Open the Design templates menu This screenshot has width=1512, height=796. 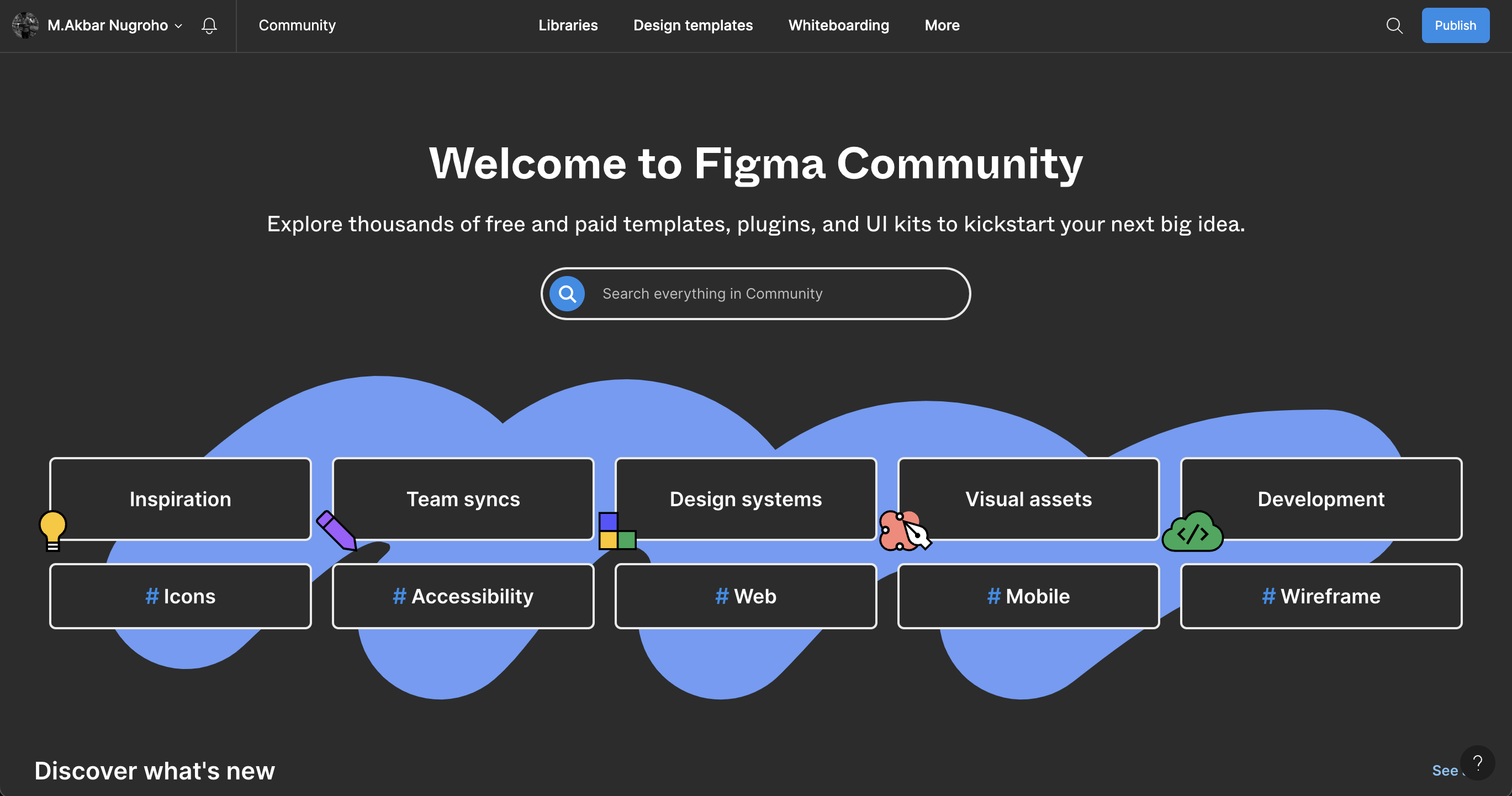point(693,25)
